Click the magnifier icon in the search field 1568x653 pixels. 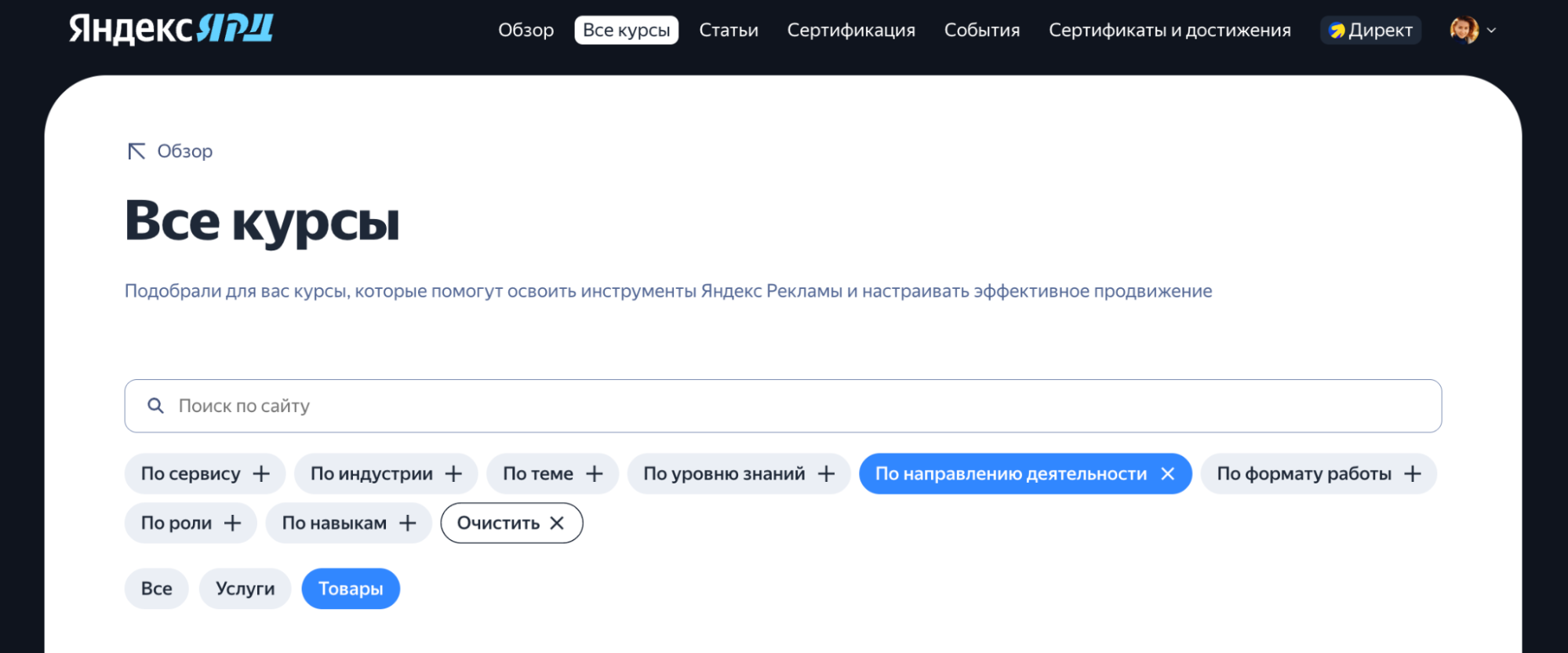tap(155, 406)
